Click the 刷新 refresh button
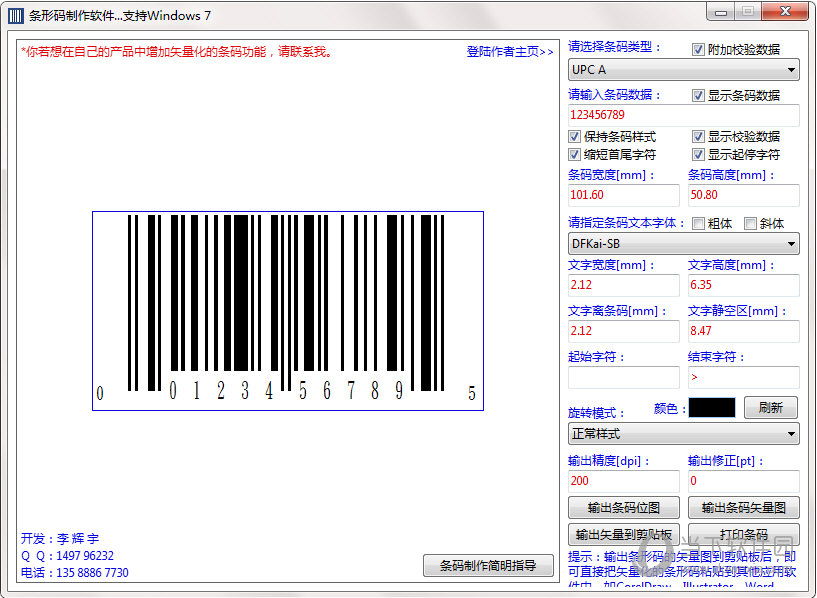817x598 pixels. coord(771,407)
